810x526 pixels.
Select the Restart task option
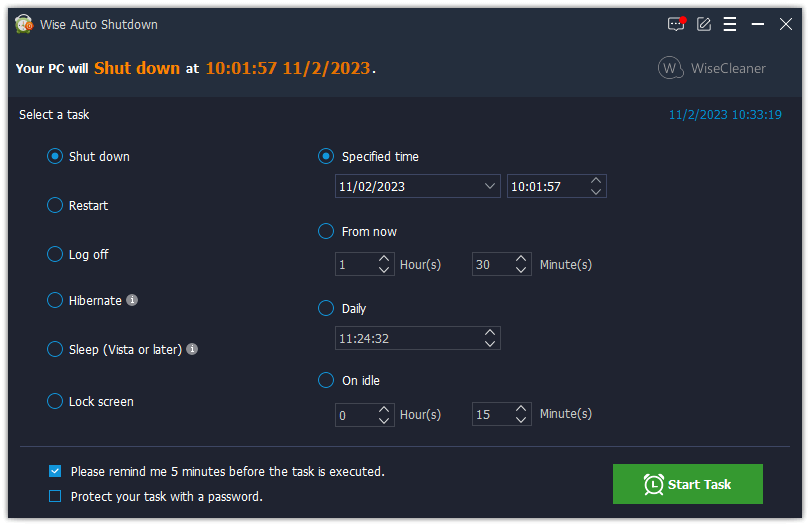(55, 205)
